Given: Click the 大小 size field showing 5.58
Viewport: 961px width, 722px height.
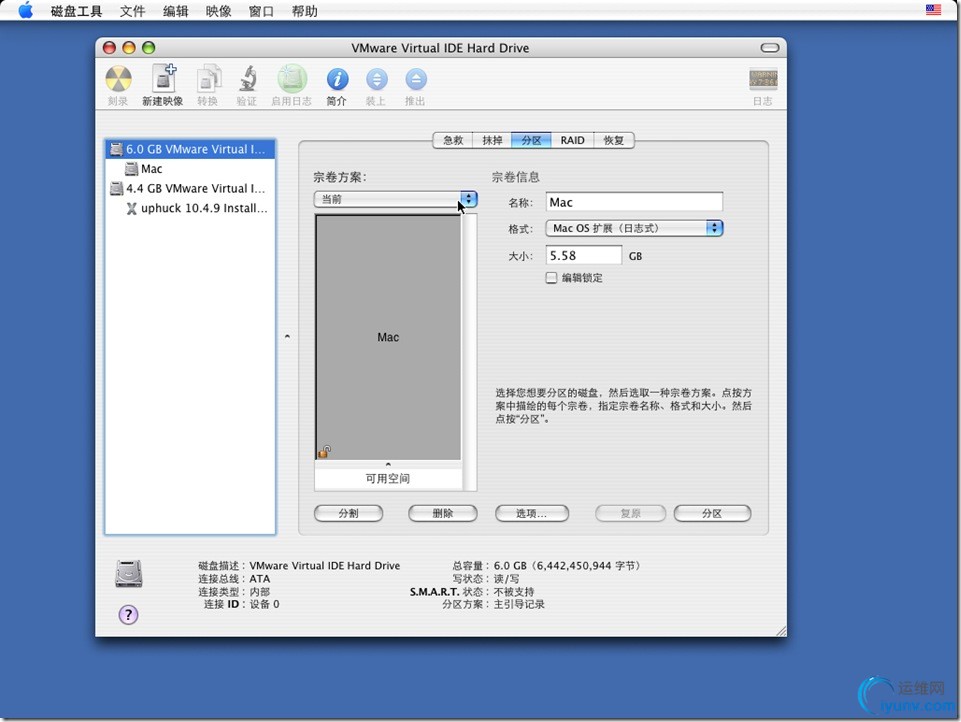Looking at the screenshot, I should point(584,256).
